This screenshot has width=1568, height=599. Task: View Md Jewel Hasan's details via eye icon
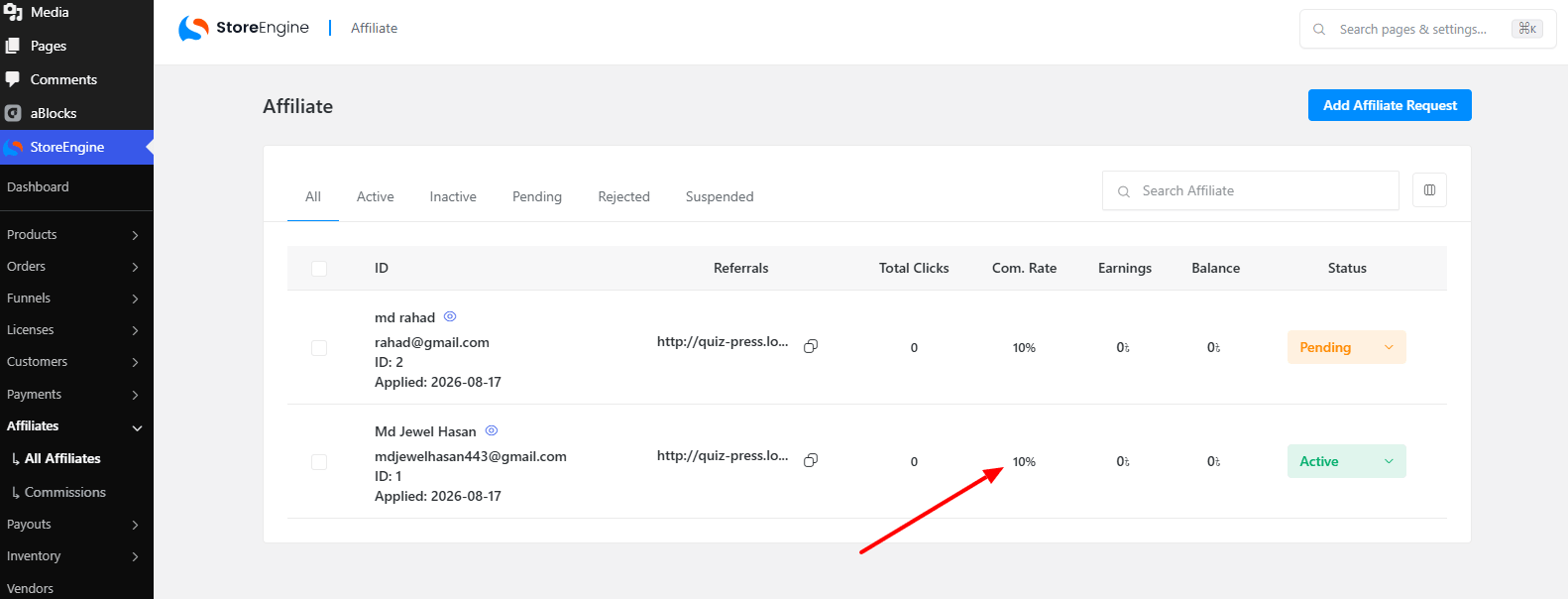[x=492, y=430]
